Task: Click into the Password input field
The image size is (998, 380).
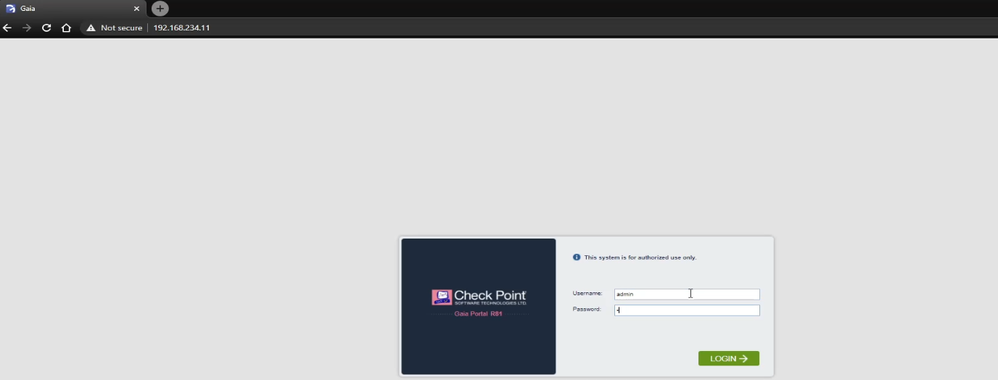Action: tap(687, 311)
